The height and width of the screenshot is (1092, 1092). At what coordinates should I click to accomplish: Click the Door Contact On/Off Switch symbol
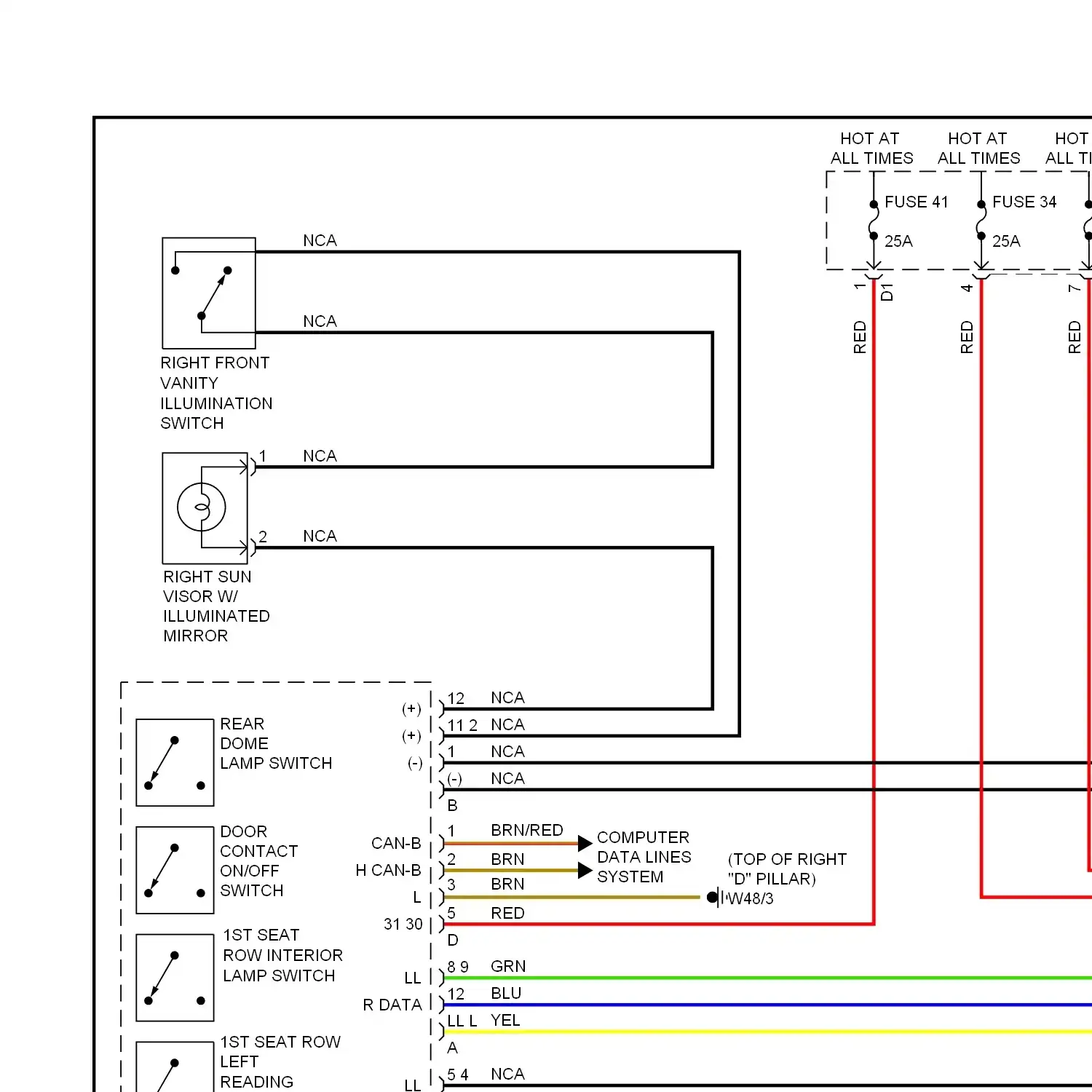[175, 870]
